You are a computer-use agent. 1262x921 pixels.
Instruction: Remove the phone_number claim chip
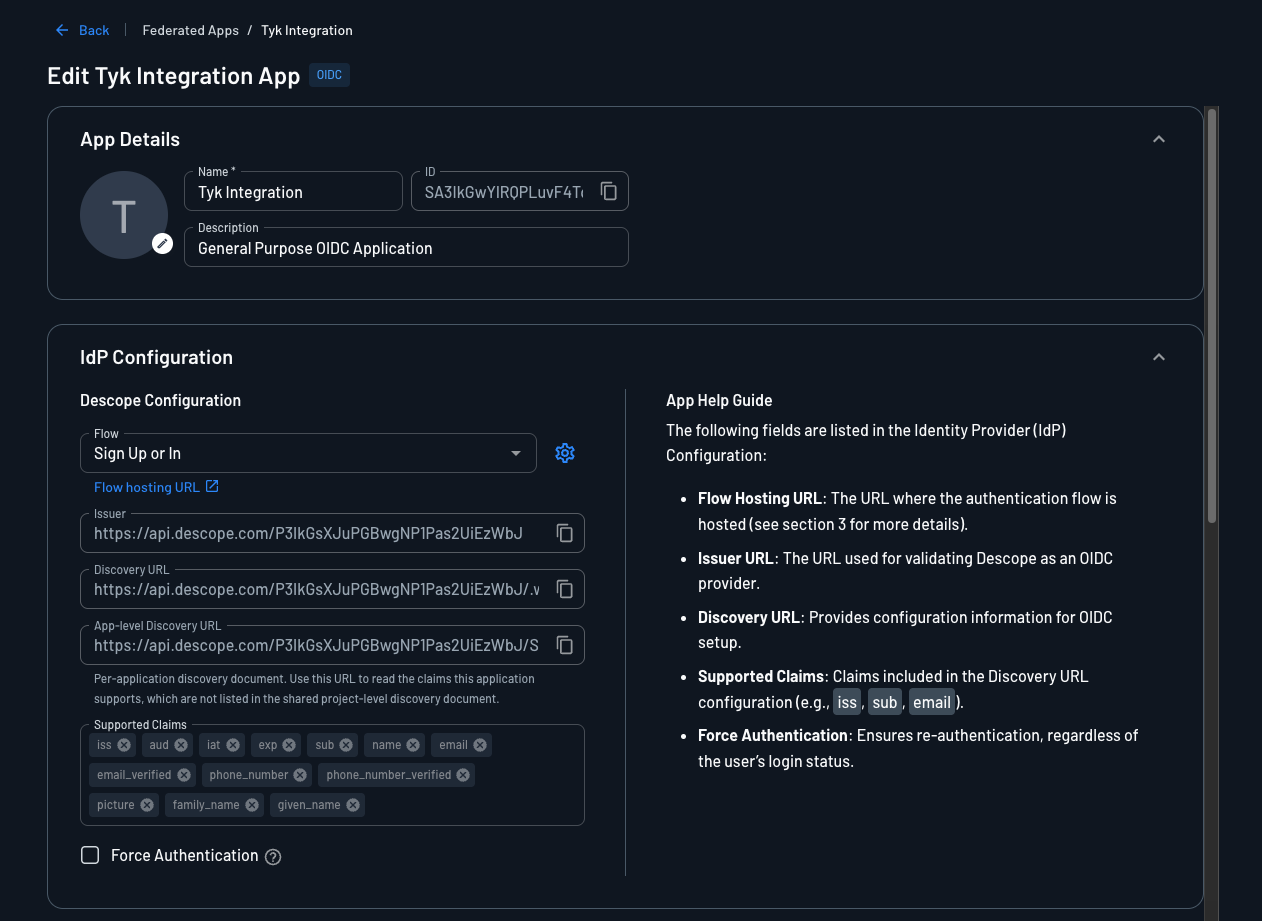[301, 775]
